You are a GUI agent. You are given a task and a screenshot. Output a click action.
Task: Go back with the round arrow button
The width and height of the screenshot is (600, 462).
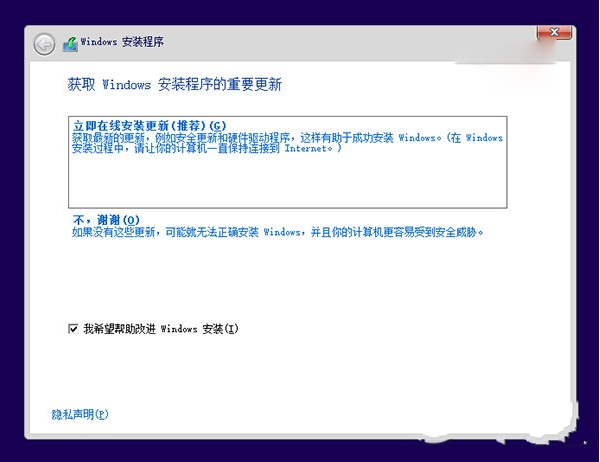coord(44,44)
